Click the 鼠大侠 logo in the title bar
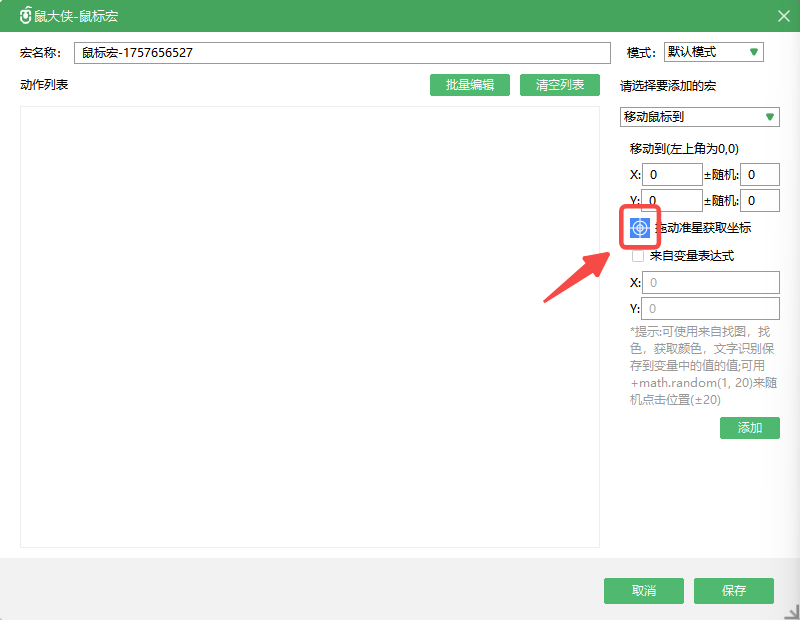This screenshot has width=800, height=620. click(25, 16)
